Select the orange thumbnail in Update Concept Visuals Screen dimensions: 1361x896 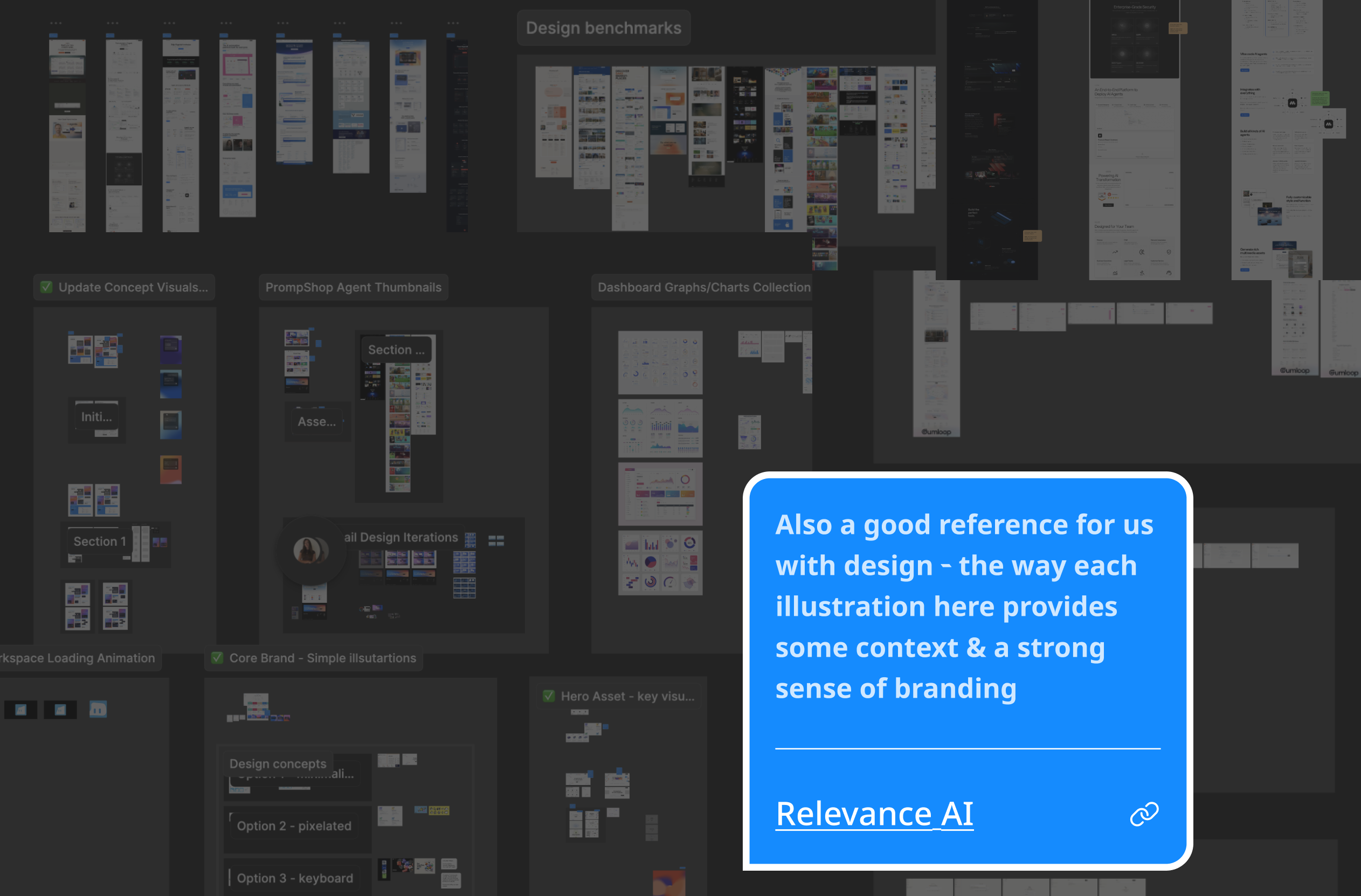(x=171, y=470)
